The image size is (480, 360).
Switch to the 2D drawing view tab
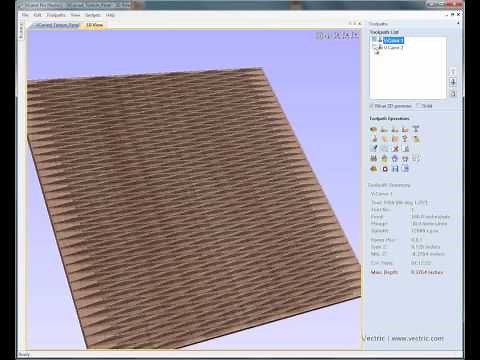(57, 25)
